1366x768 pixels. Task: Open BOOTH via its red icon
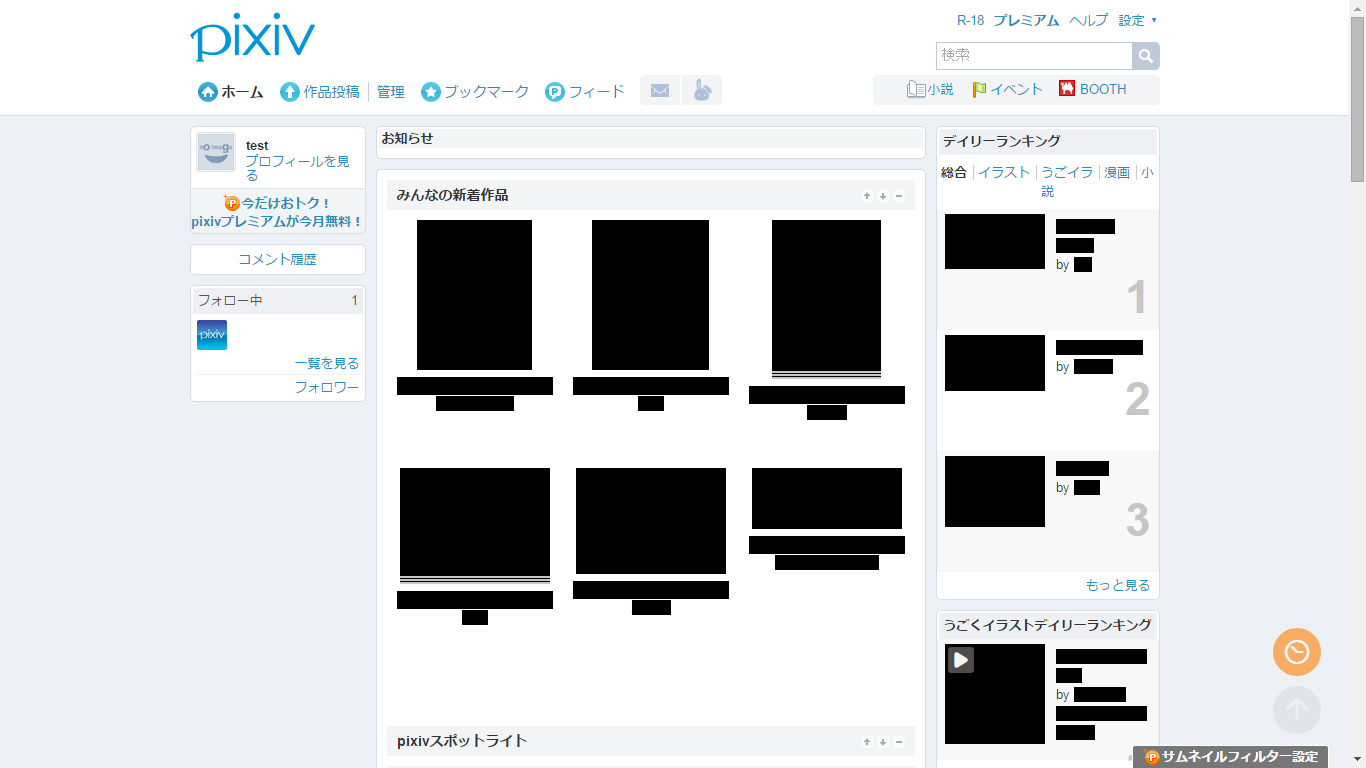pyautogui.click(x=1066, y=89)
